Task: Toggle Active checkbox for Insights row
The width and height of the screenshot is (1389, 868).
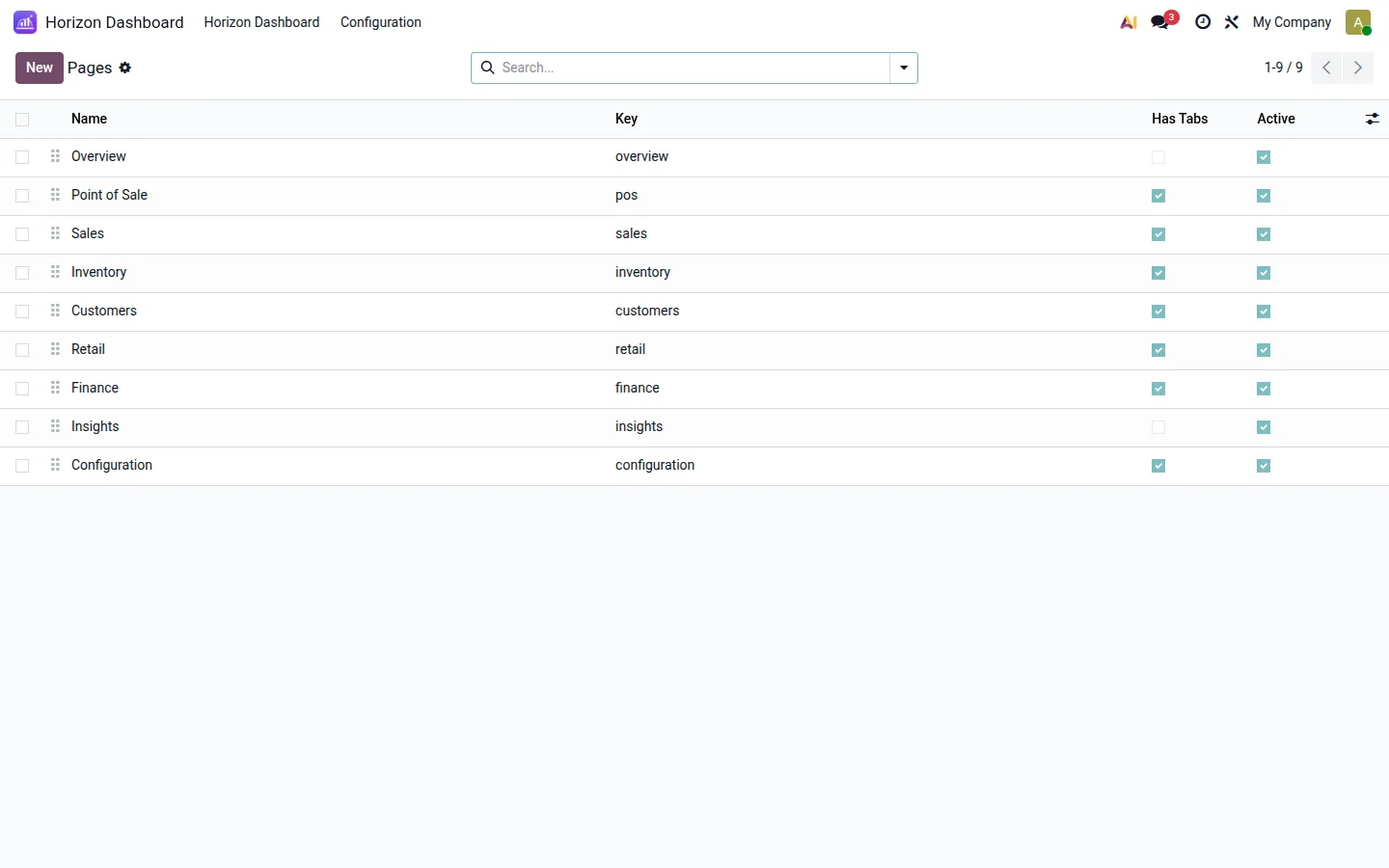Action: pyautogui.click(x=1264, y=427)
